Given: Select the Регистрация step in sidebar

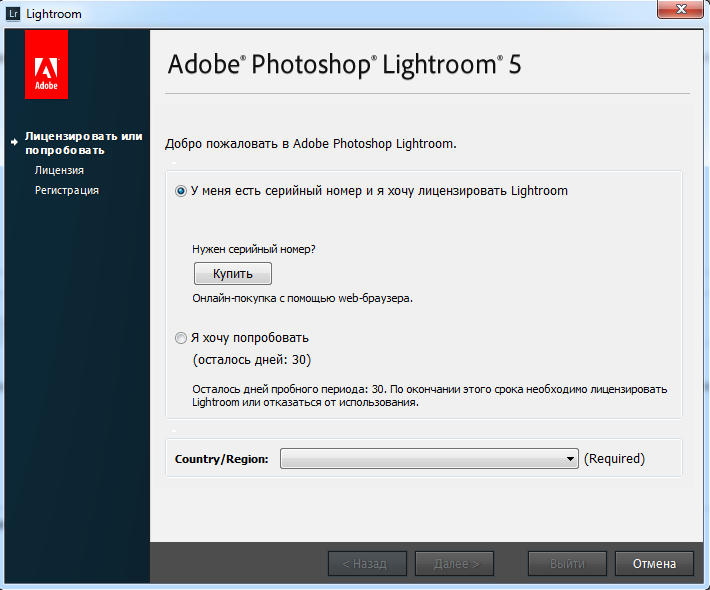Looking at the screenshot, I should tap(67, 190).
